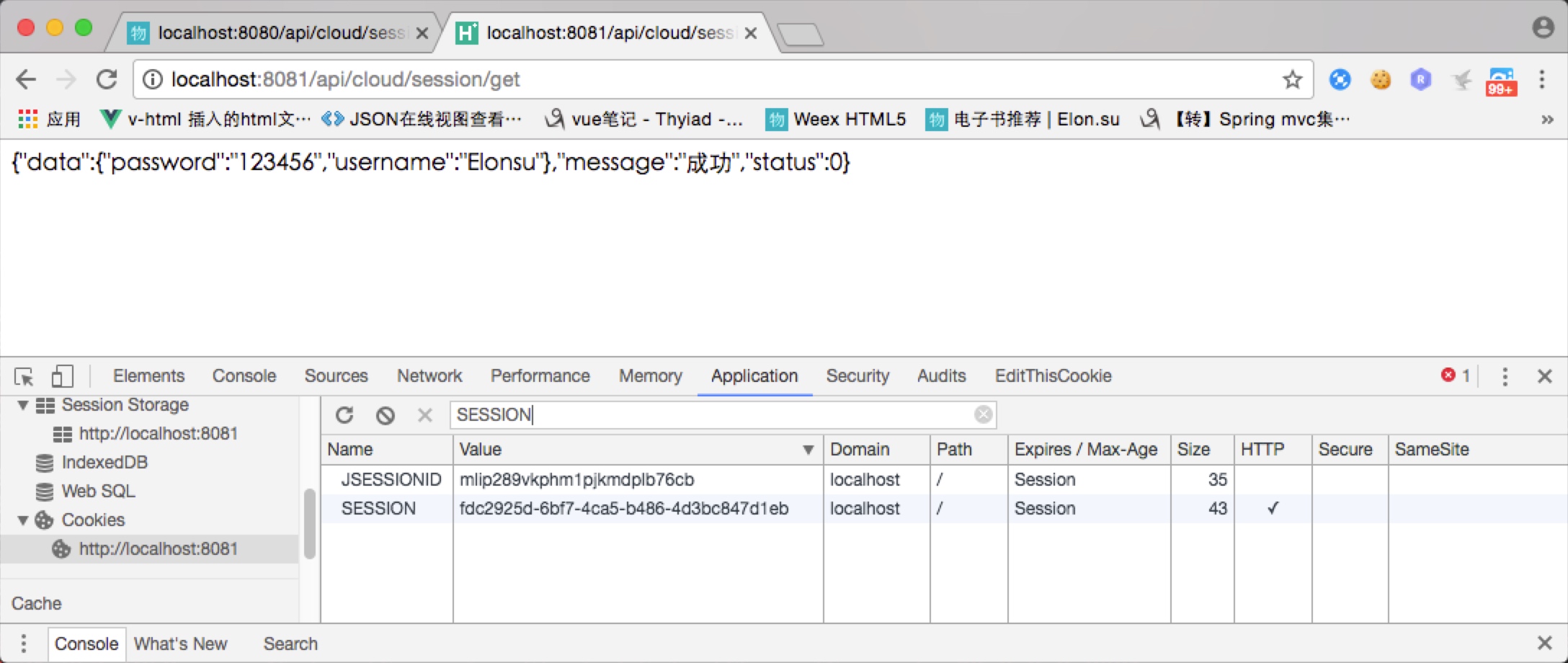Open the Weex HTML5 bookmark
Image resolution: width=1568 pixels, height=663 pixels.
[x=836, y=119]
